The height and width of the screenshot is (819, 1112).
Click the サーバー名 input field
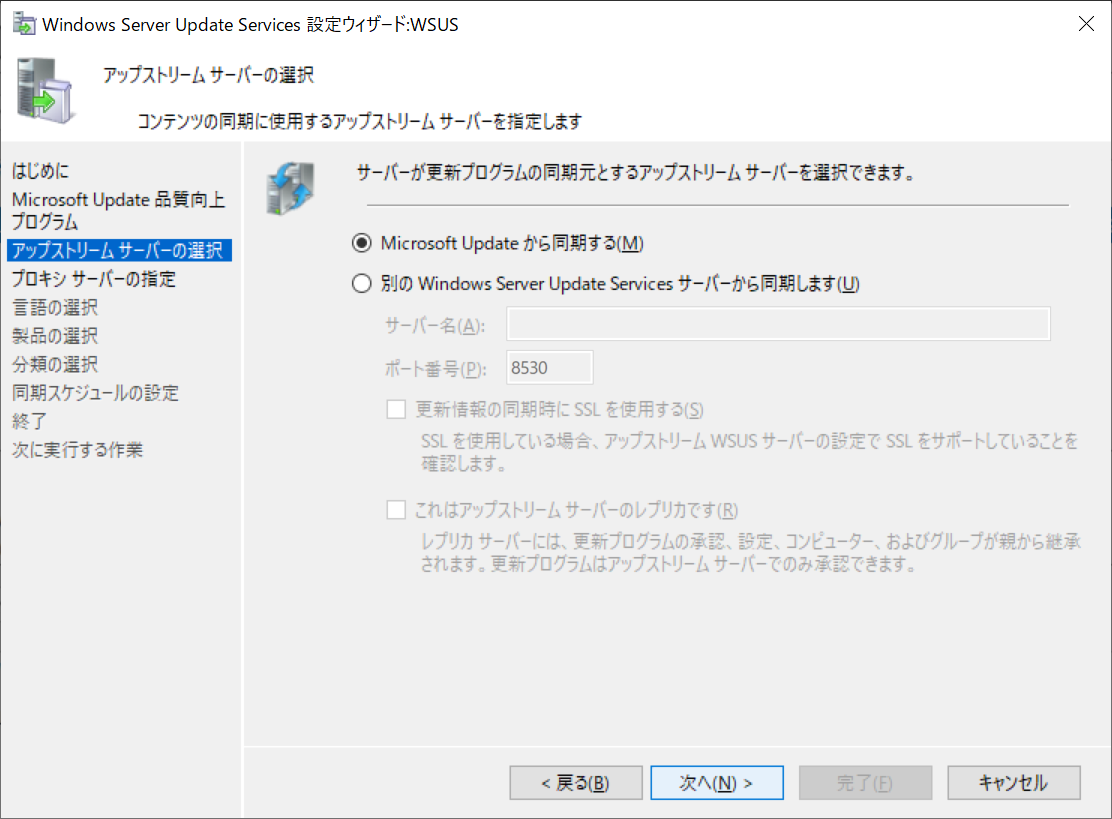[x=778, y=324]
